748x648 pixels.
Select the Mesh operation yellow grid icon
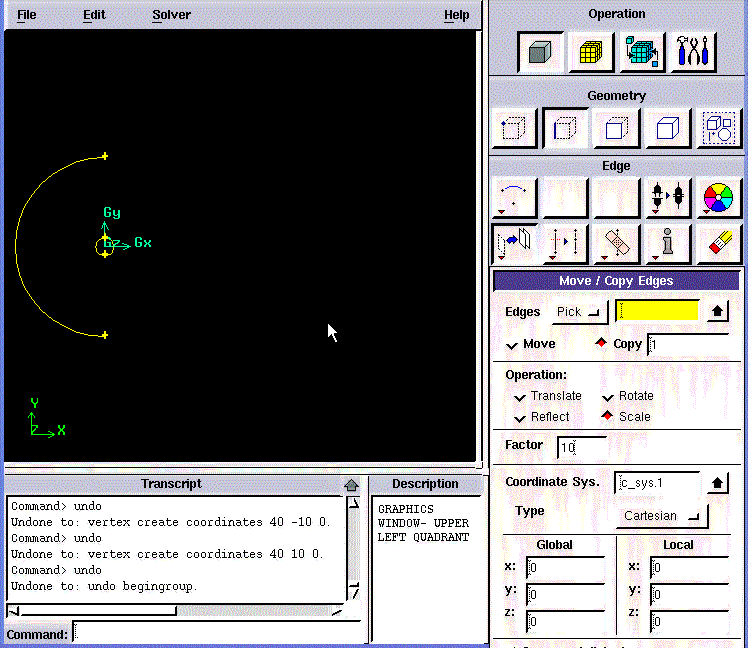[x=591, y=52]
